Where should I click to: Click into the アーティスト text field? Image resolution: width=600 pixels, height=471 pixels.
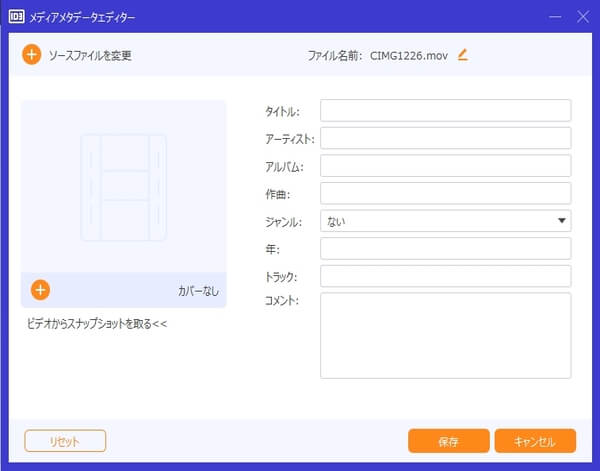coord(445,138)
